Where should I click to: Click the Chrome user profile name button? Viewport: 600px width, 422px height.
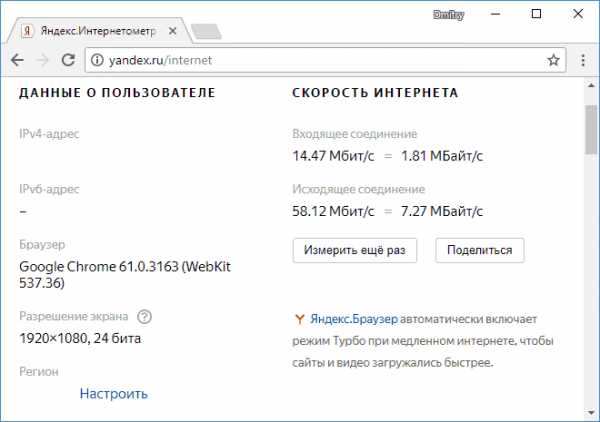448,15
